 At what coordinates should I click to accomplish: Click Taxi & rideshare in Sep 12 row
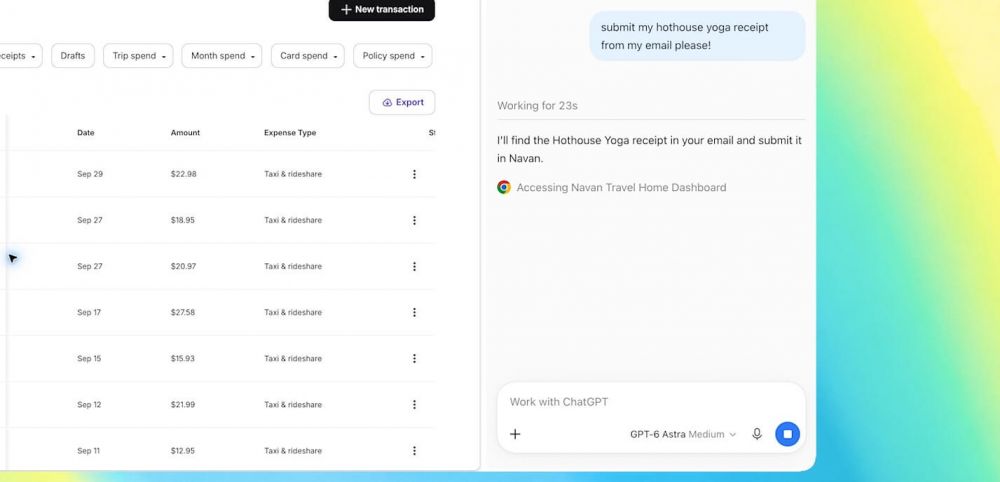(x=293, y=404)
